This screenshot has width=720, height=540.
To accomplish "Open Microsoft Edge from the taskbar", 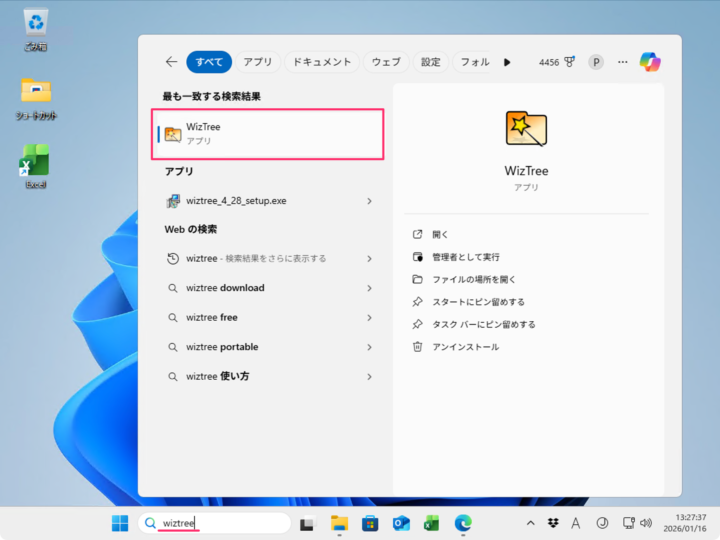I will coord(463,523).
